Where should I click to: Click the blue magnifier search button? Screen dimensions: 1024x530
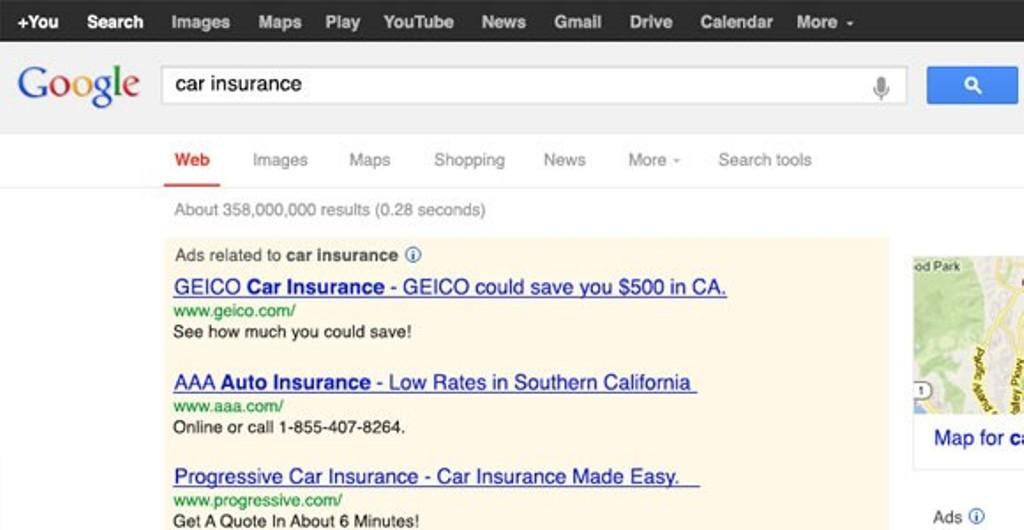tap(972, 86)
